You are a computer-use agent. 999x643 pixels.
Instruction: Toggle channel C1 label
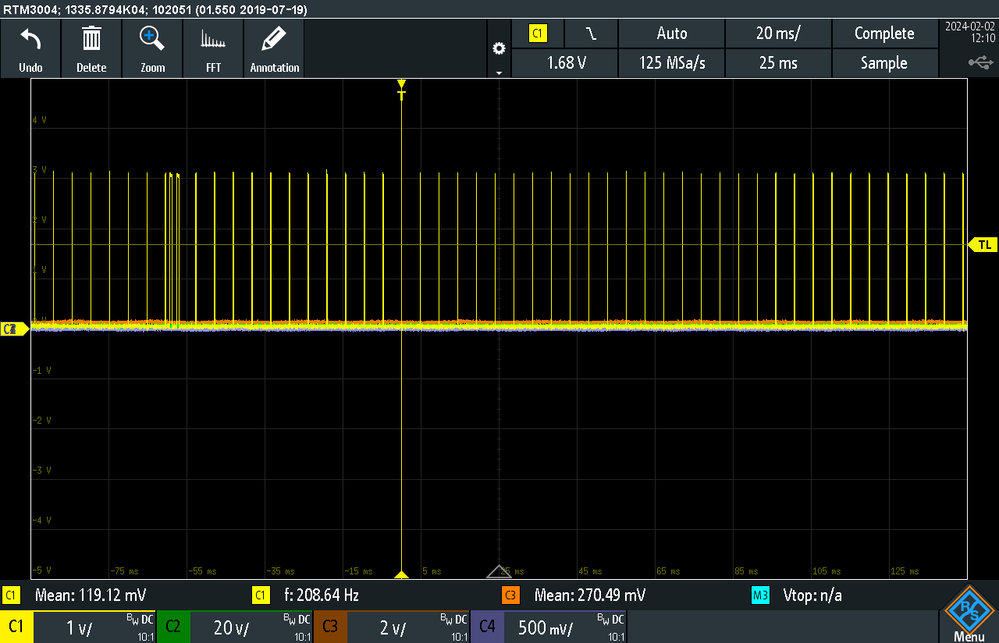tap(17, 627)
